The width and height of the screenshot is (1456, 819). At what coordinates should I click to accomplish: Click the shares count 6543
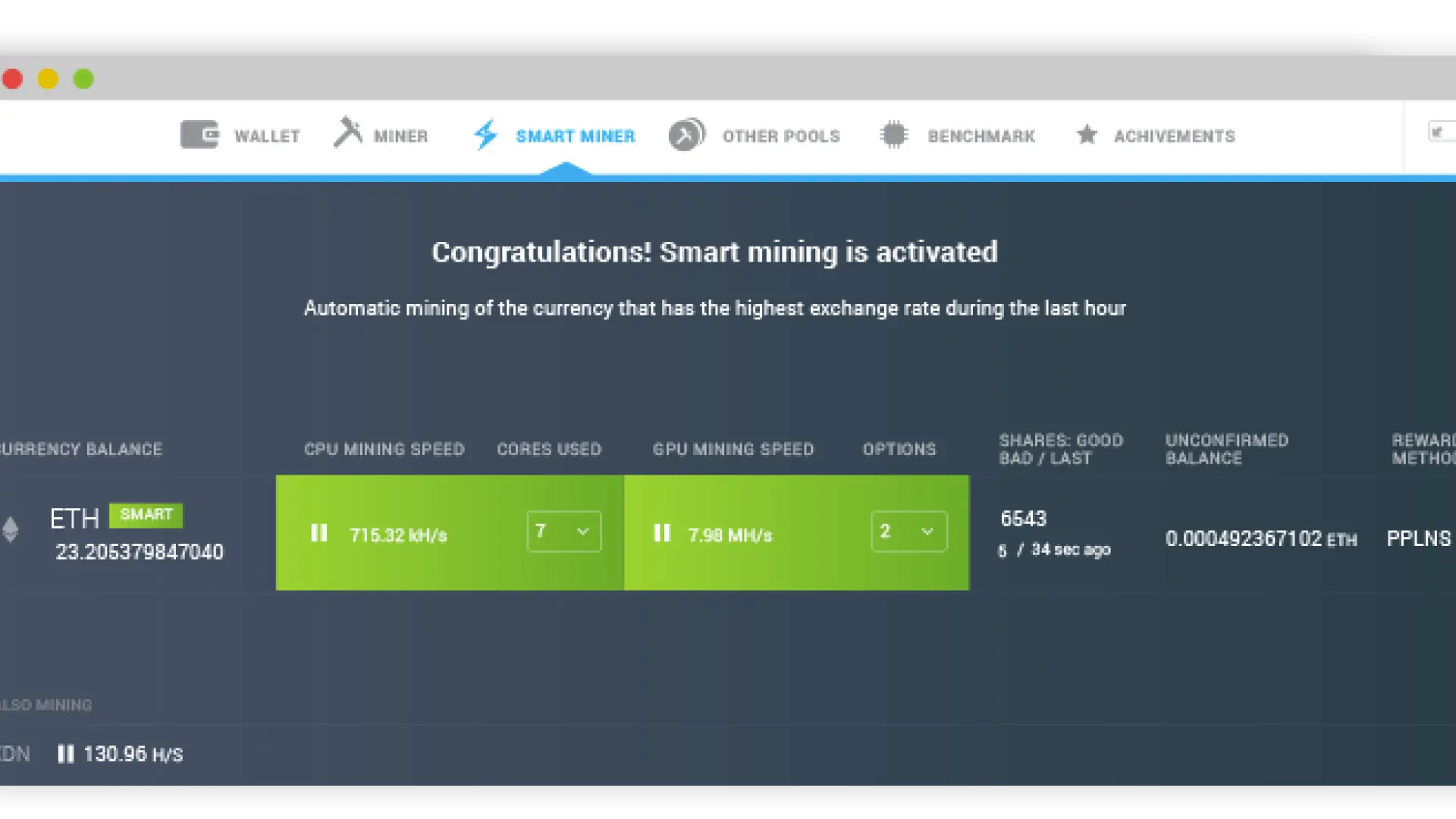pos(1024,519)
